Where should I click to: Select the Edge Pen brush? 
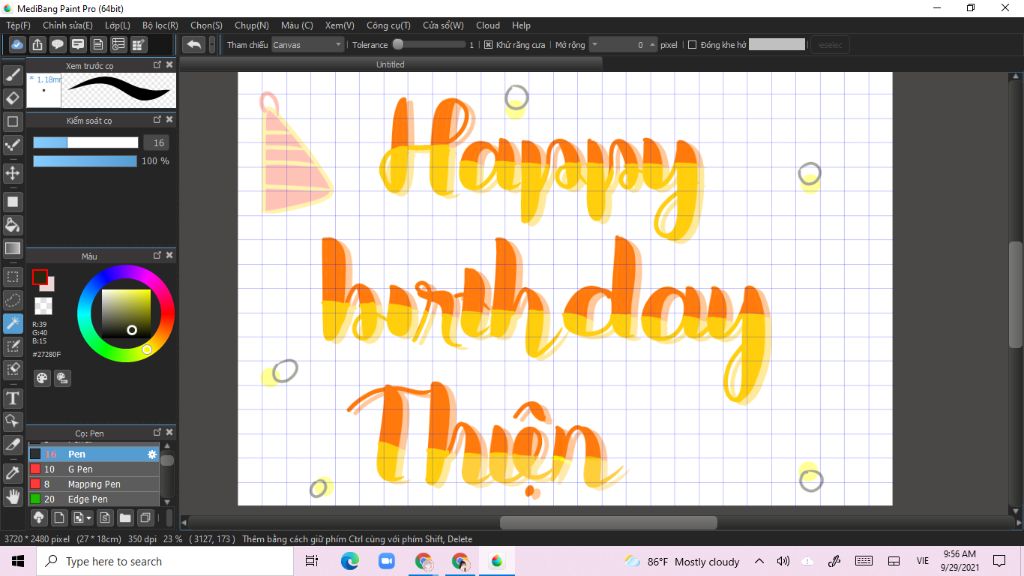(x=94, y=499)
